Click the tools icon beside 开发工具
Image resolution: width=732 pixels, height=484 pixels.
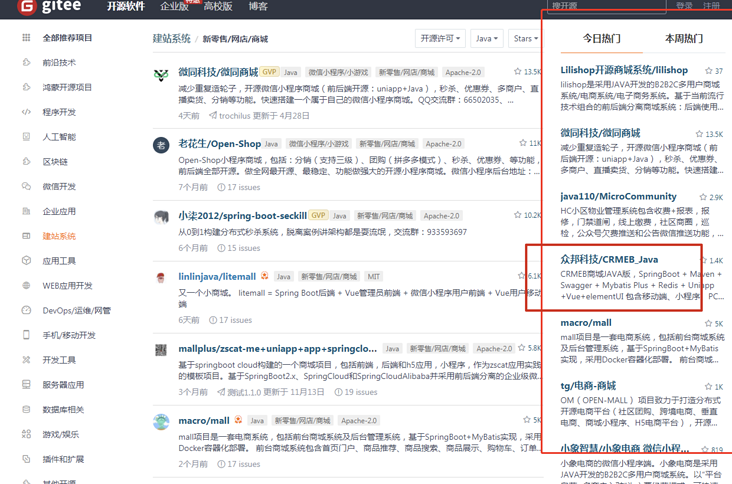26,360
